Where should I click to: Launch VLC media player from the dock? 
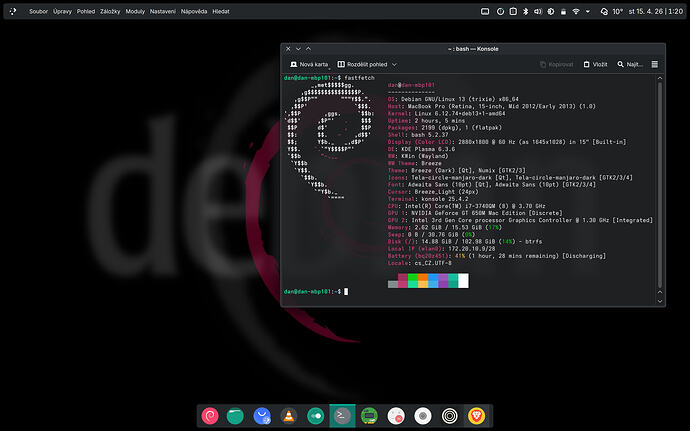tap(289, 416)
